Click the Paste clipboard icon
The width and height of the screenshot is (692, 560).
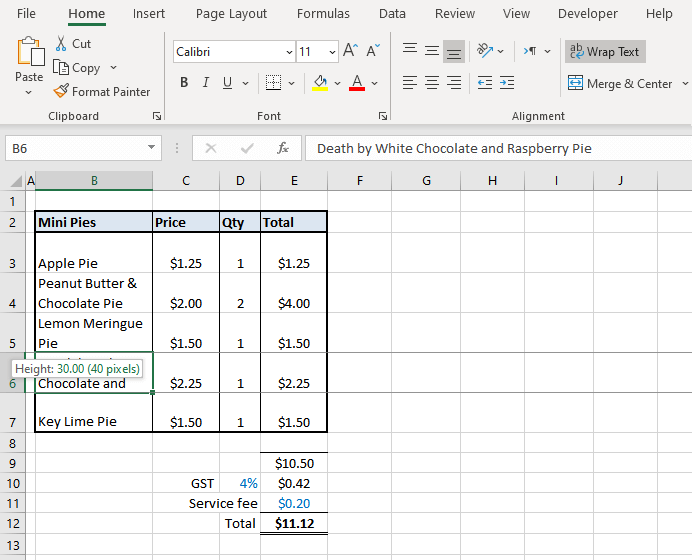click(x=30, y=51)
